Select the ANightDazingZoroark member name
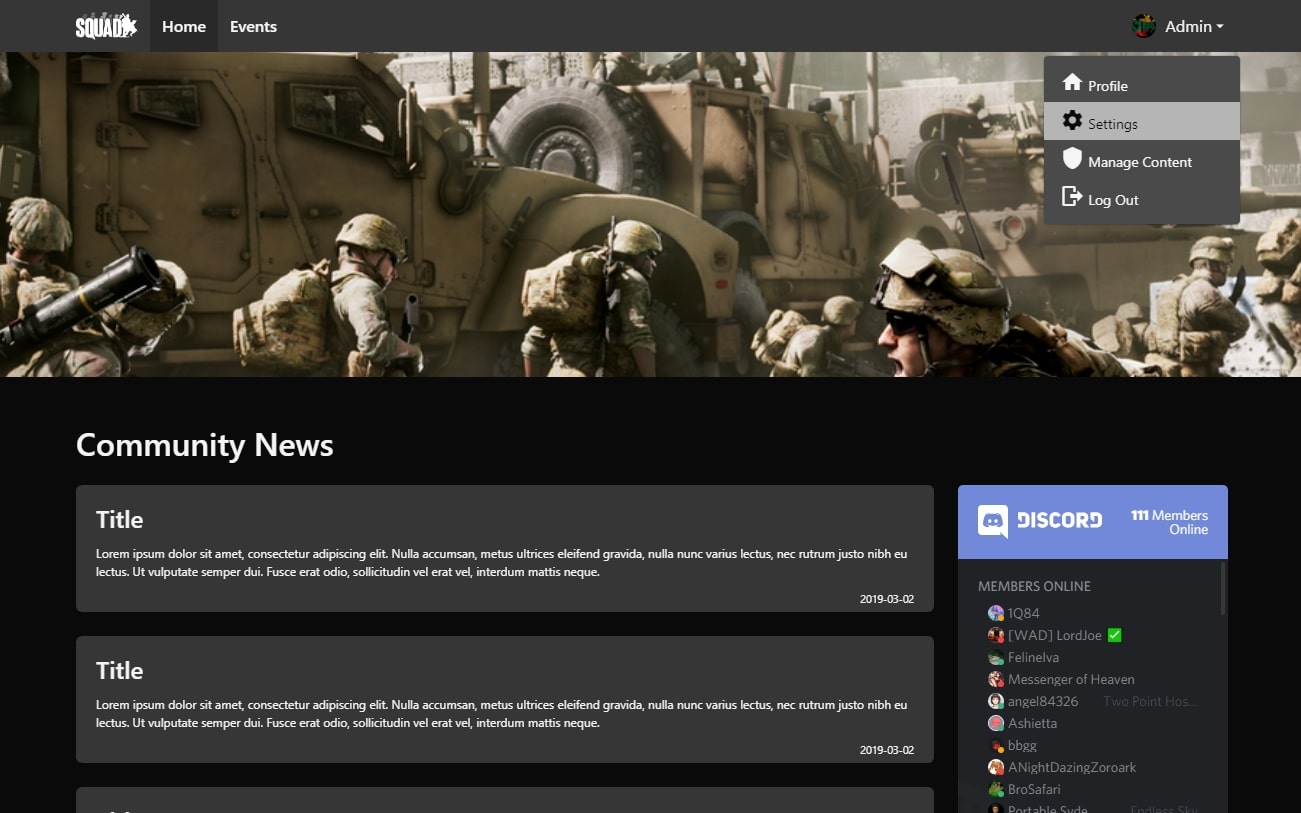Viewport: 1301px width, 813px height. [x=1072, y=767]
